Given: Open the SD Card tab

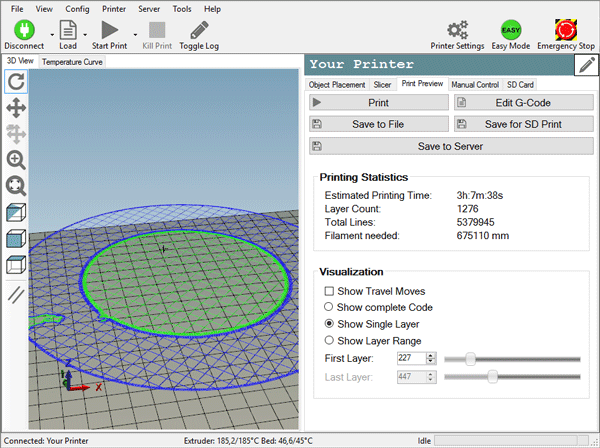Looking at the screenshot, I should point(520,85).
